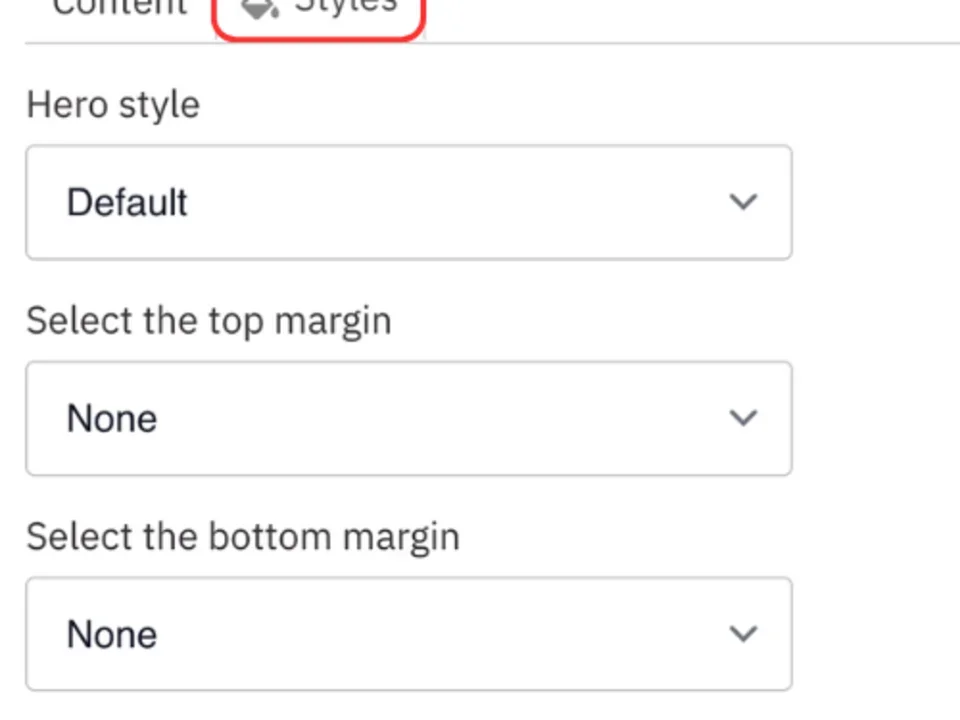Click the Default value in Hero style
The height and width of the screenshot is (720, 960).
pos(126,202)
